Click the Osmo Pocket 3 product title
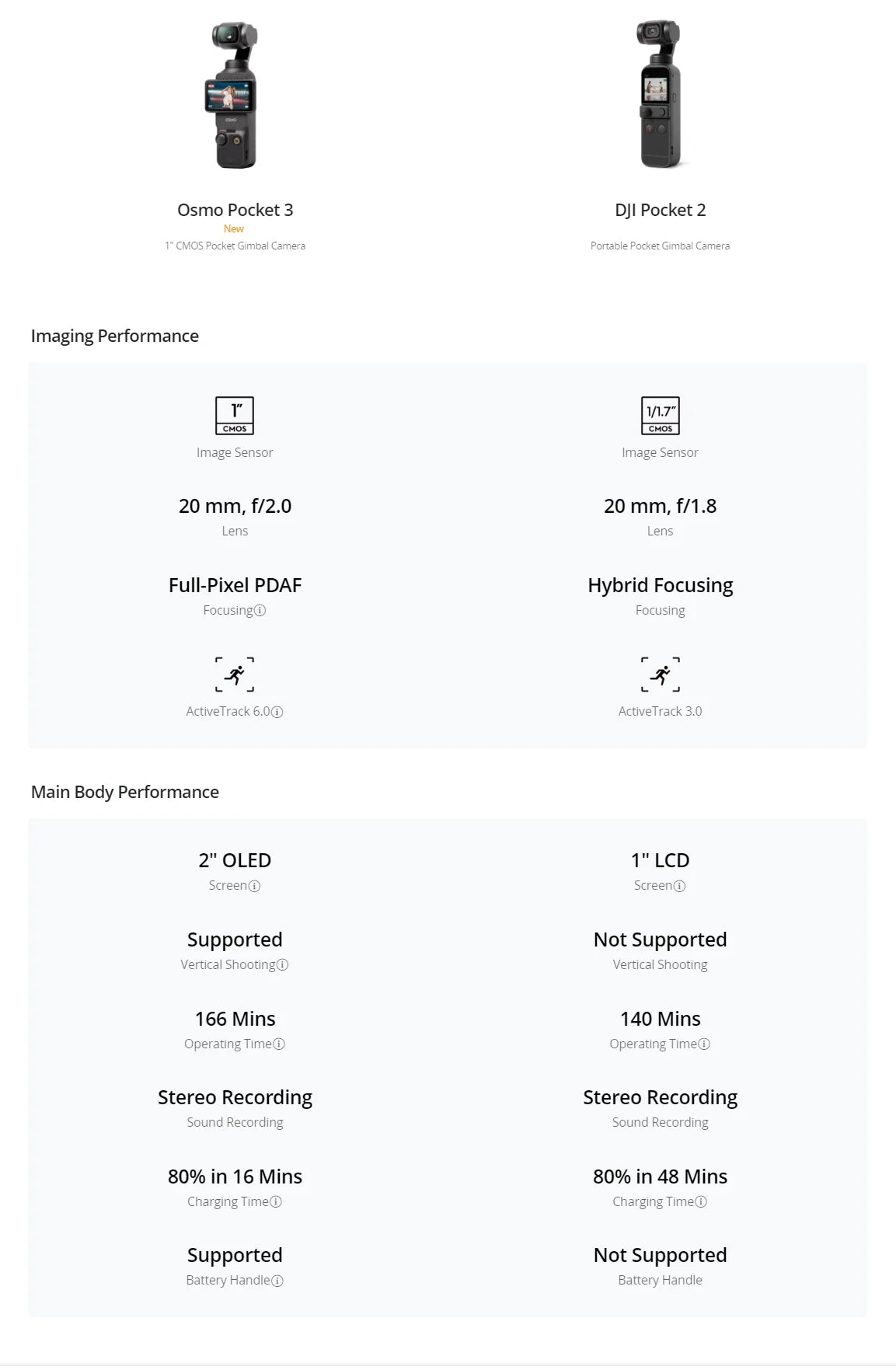Image resolution: width=896 pixels, height=1370 pixels. coord(235,210)
